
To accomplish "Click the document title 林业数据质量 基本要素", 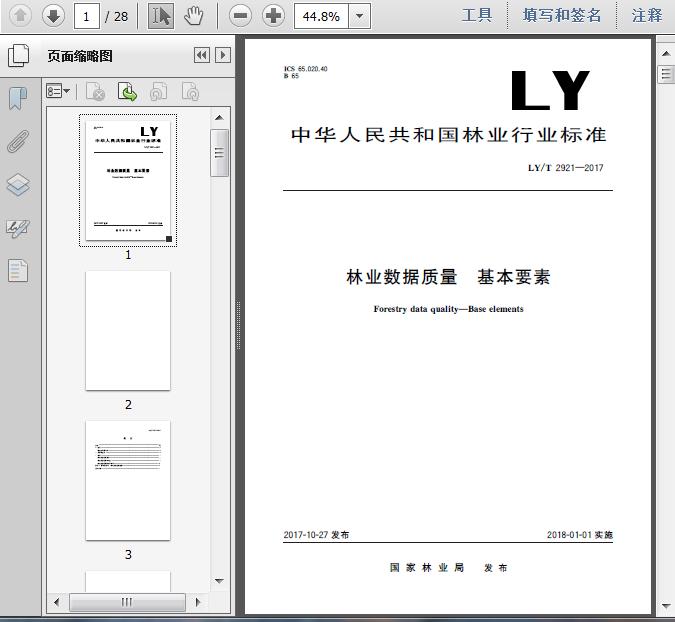I will 448,277.
